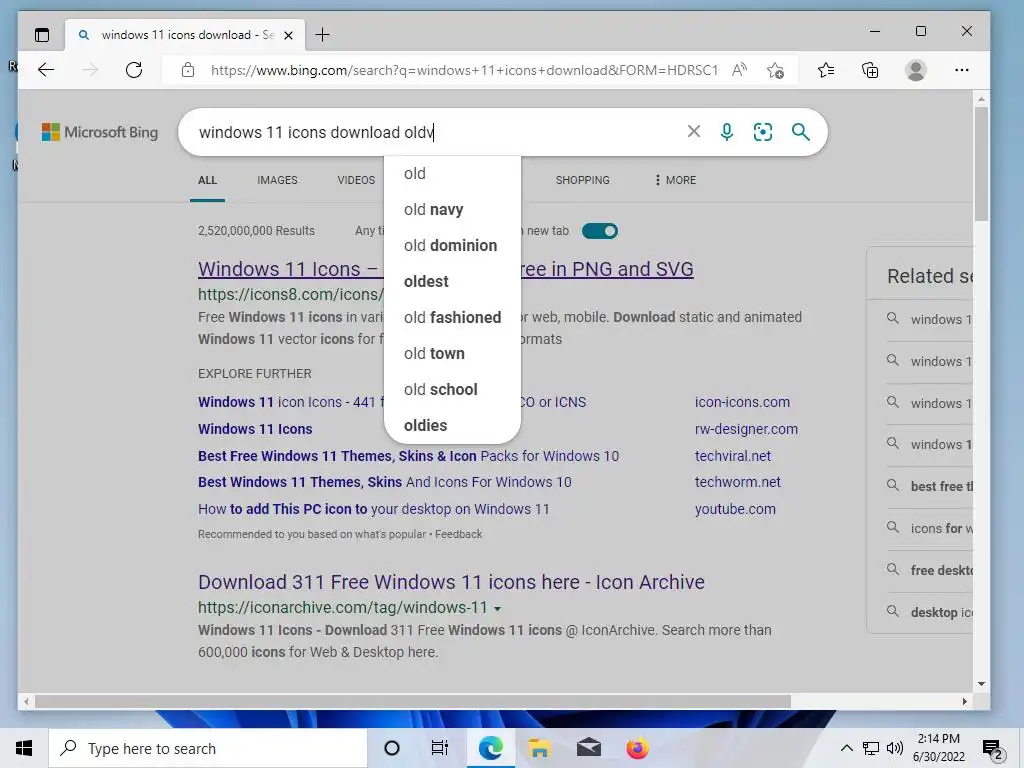Switch to the SHOPPING tab

583,180
